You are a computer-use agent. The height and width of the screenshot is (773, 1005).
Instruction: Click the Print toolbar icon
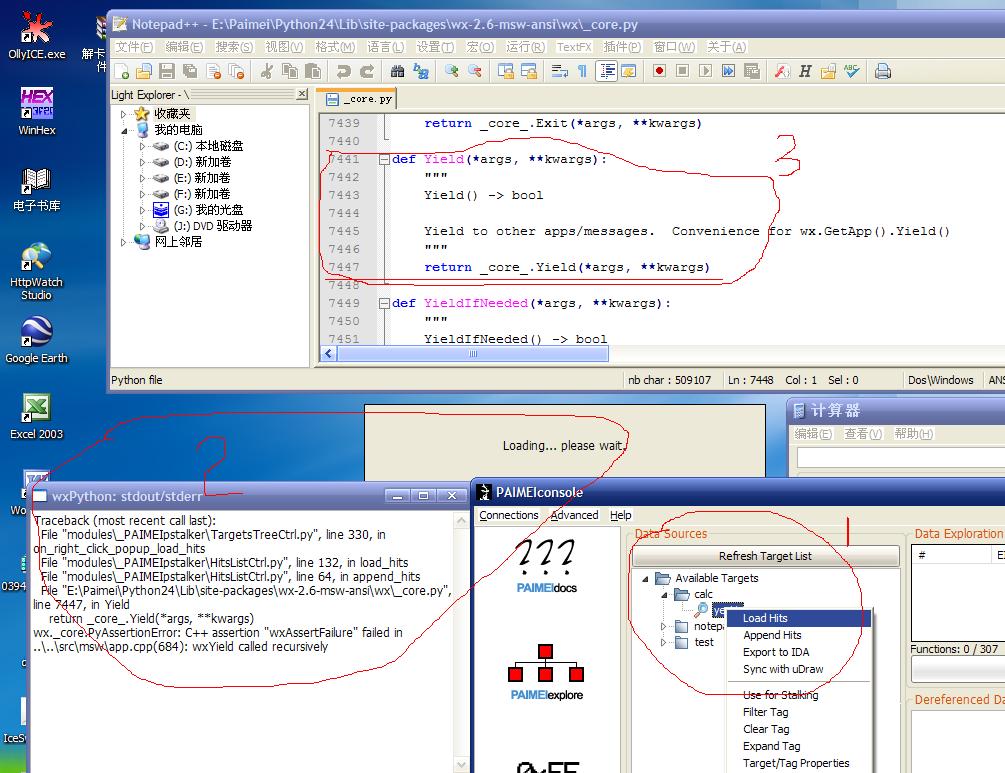[883, 71]
